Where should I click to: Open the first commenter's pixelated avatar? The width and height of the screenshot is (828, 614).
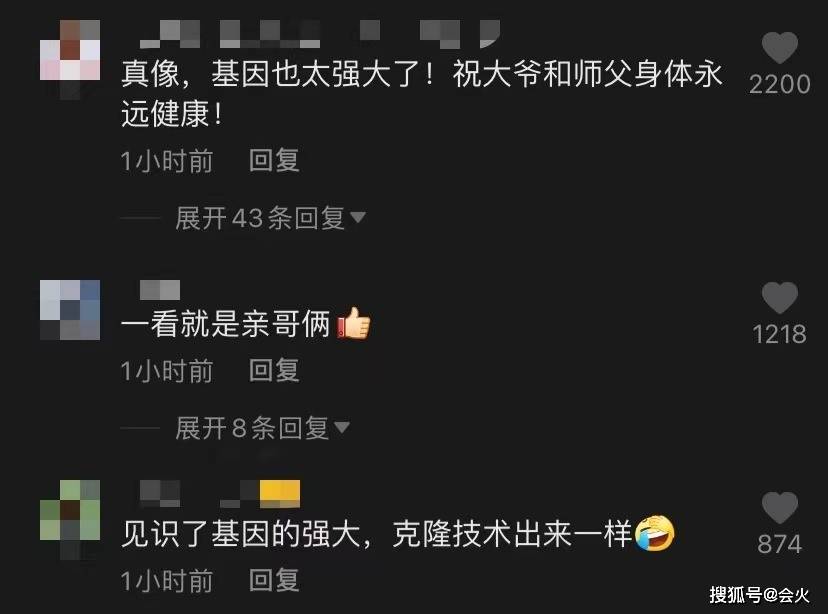pyautogui.click(x=70, y=59)
